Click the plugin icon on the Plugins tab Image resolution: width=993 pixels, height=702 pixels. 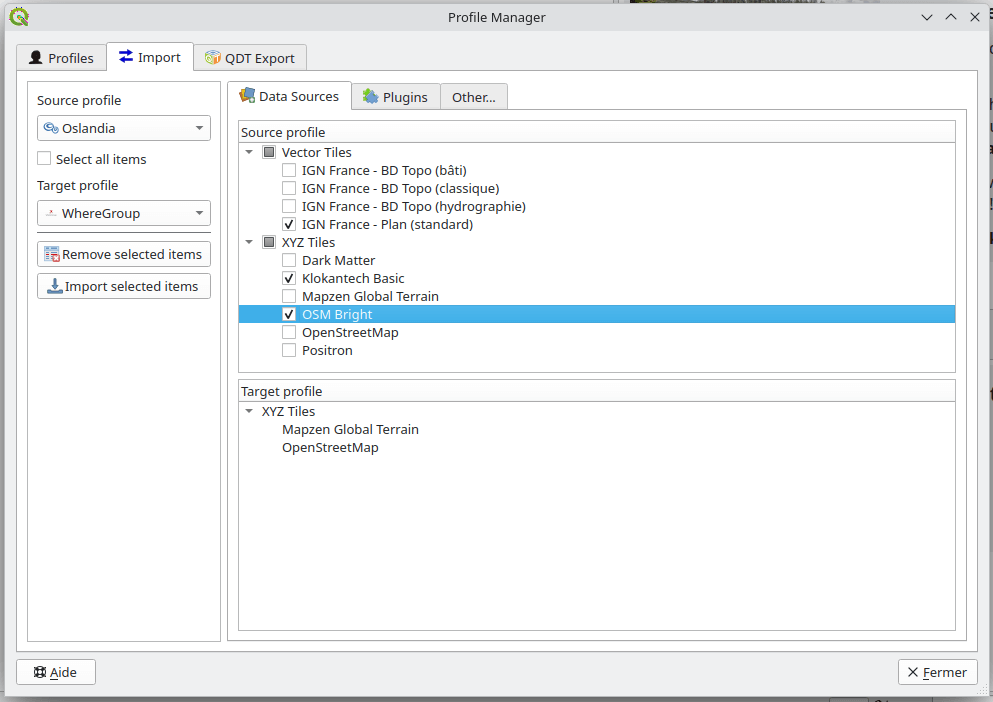[x=369, y=95]
